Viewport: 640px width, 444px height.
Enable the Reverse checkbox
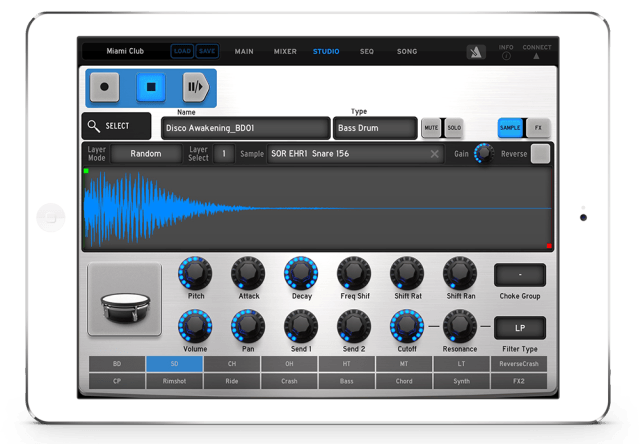click(x=540, y=154)
